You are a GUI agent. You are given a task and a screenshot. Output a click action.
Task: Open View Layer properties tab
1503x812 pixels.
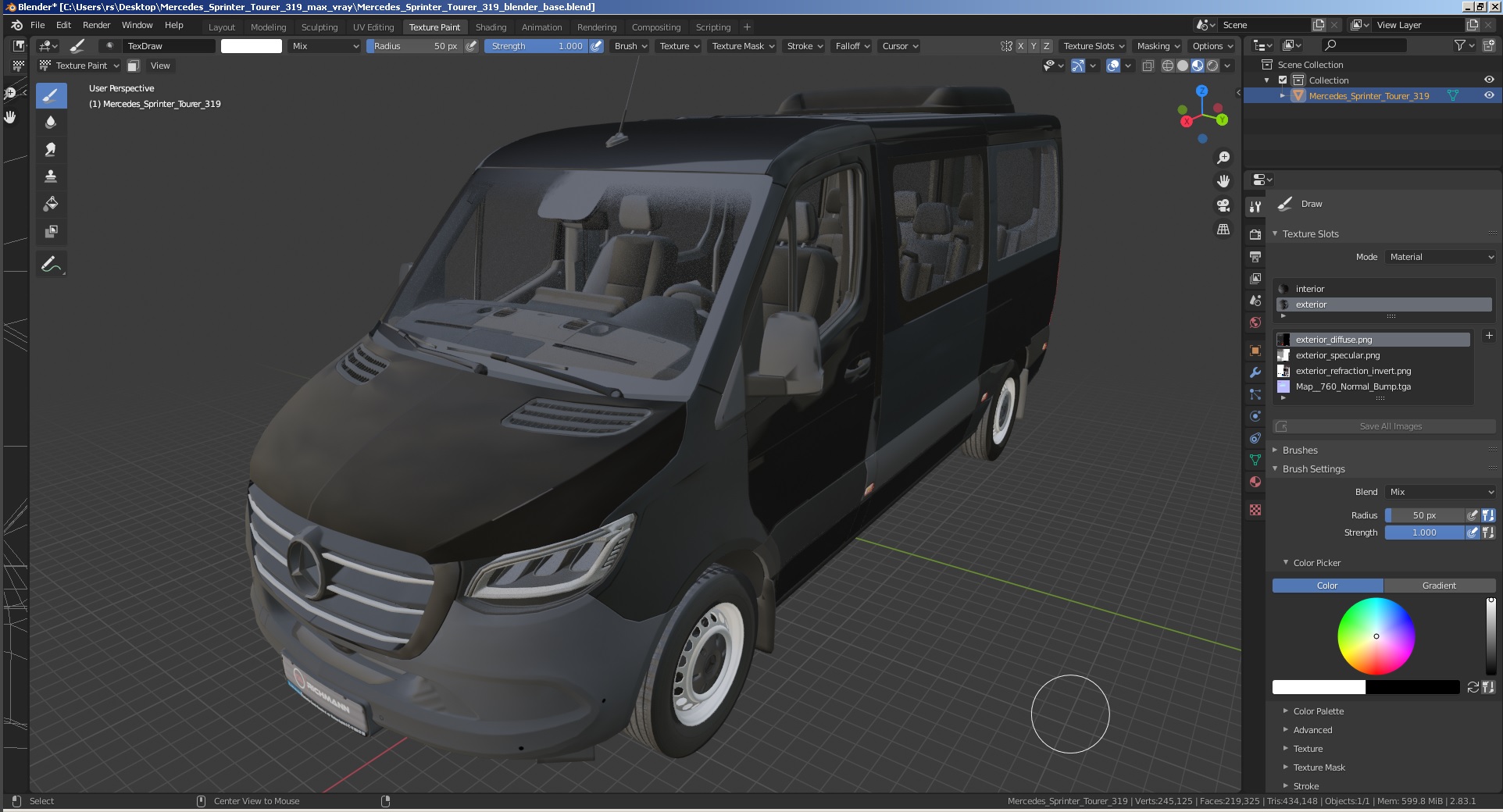[1255, 278]
